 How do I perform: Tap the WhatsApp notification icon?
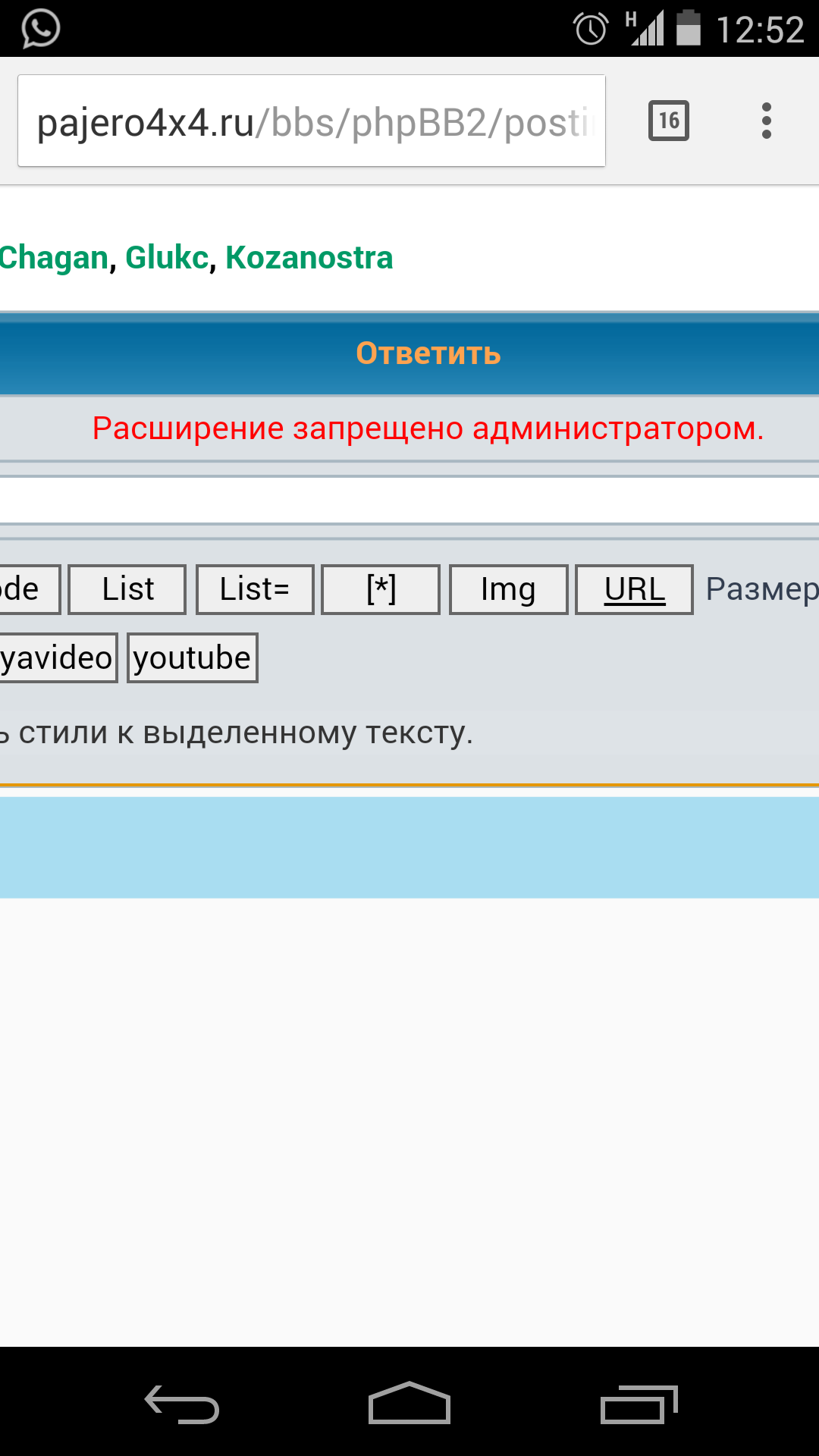[40, 29]
